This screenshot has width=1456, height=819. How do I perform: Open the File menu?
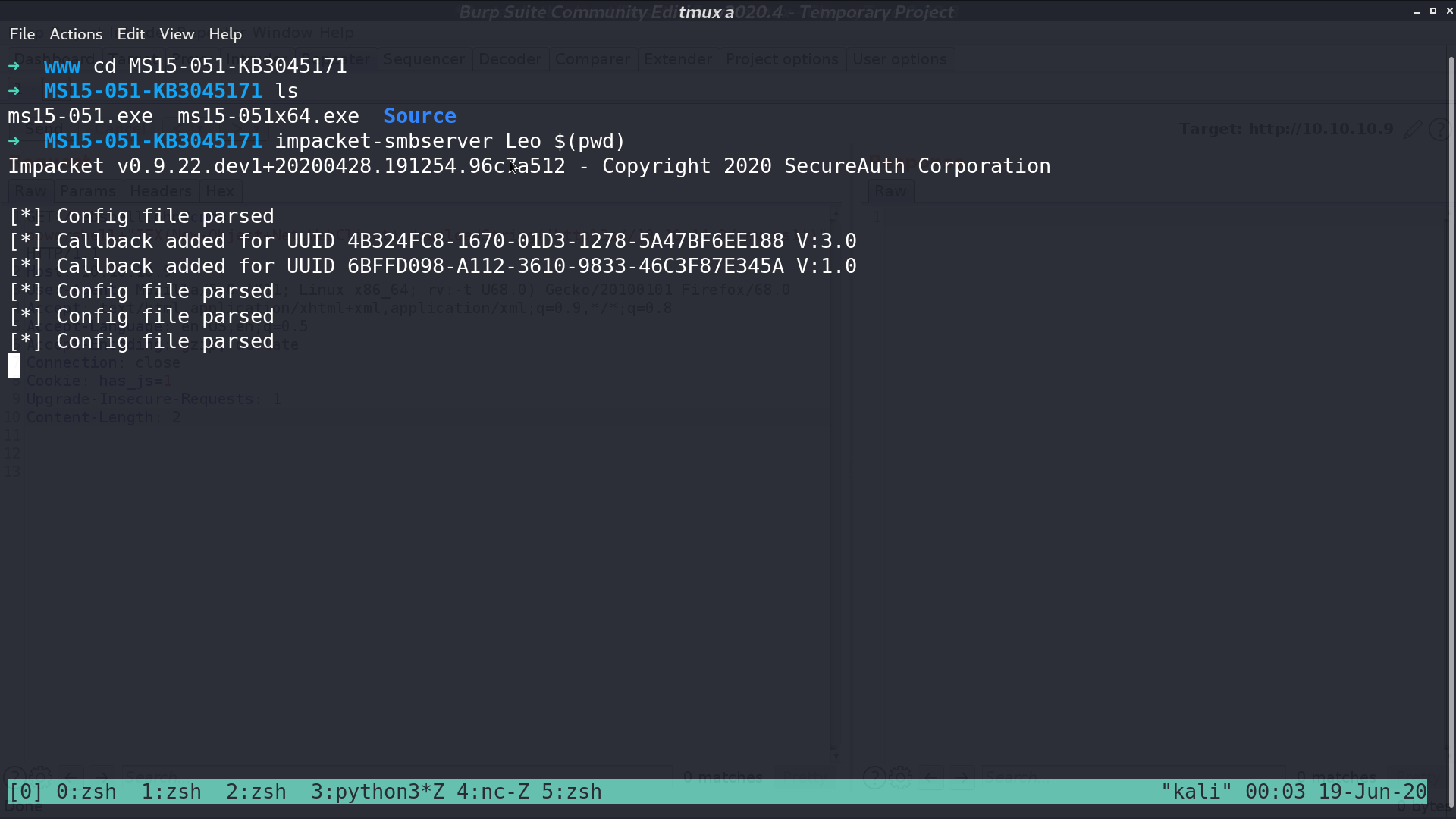[x=22, y=34]
